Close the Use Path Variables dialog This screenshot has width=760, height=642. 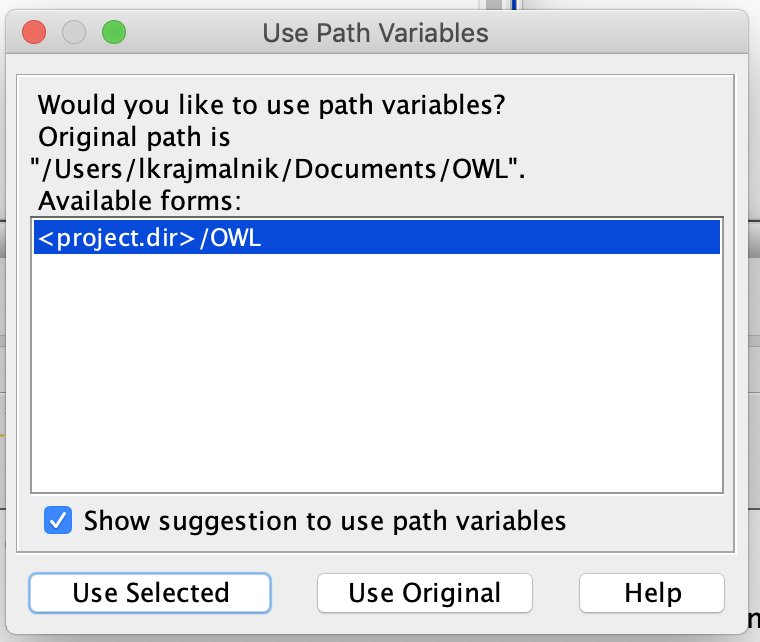34,33
